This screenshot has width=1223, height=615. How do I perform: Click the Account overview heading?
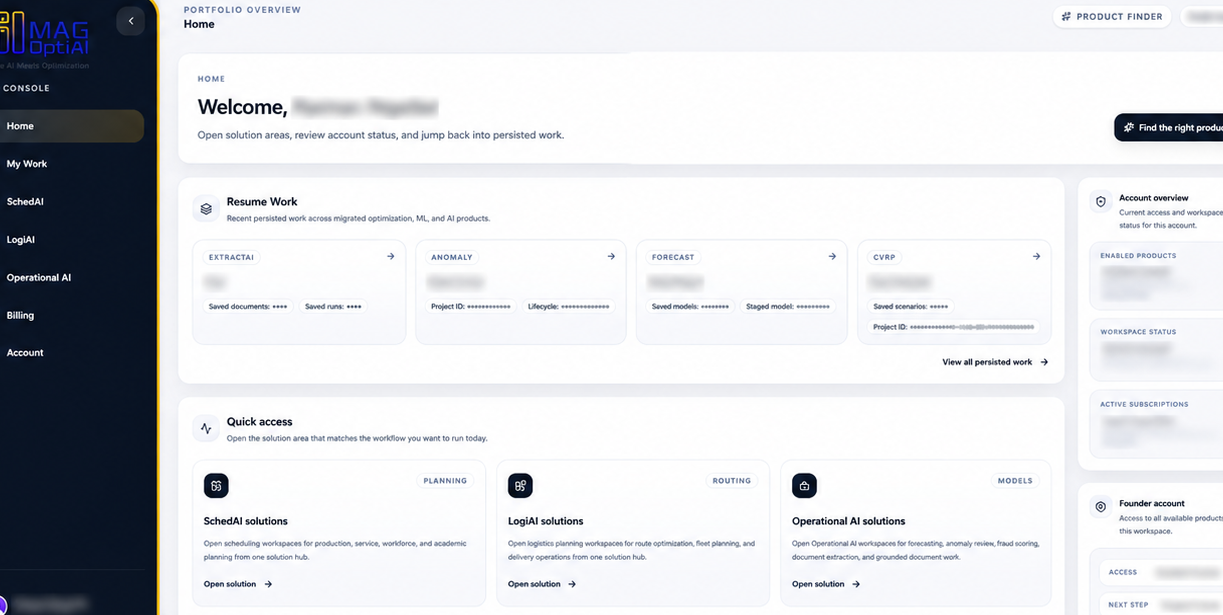[x=1154, y=198]
